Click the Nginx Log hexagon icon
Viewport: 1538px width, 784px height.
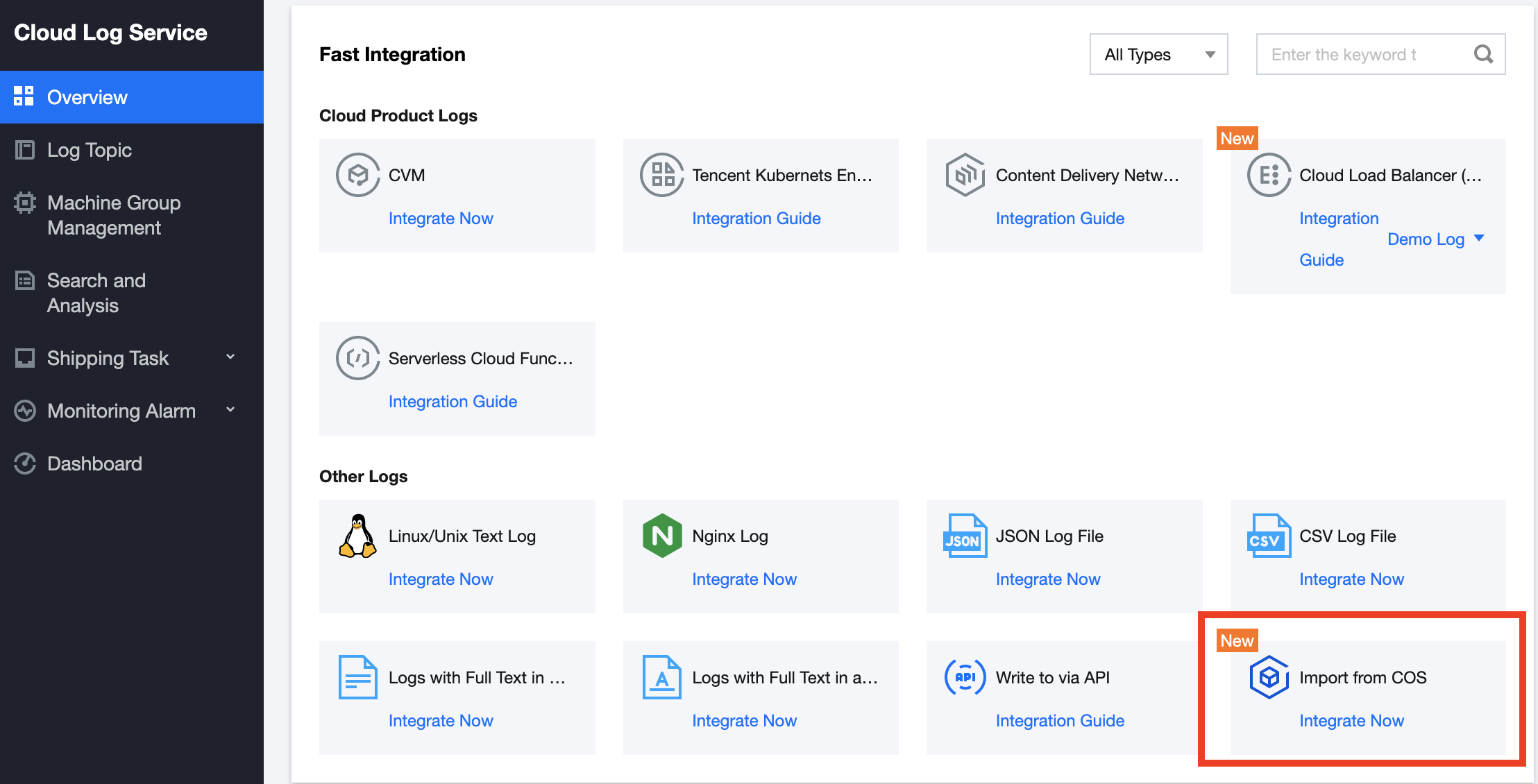pyautogui.click(x=662, y=536)
